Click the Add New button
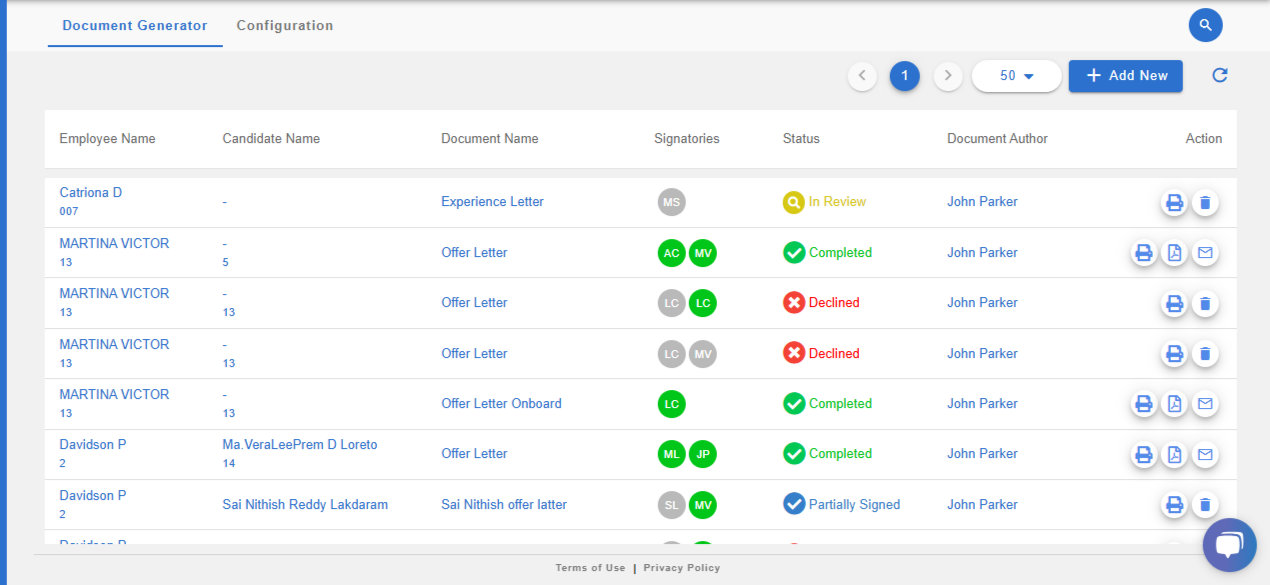Screen dimensions: 1270x585 pos(1125,76)
